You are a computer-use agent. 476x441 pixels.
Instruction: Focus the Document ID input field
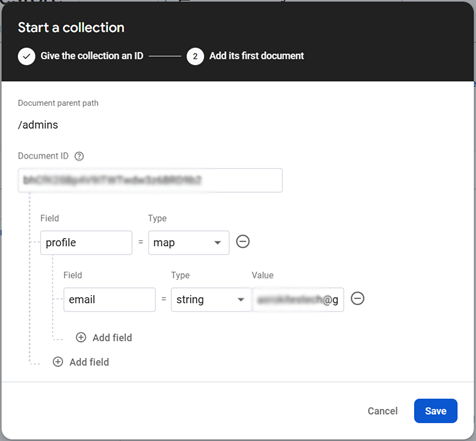click(x=150, y=180)
